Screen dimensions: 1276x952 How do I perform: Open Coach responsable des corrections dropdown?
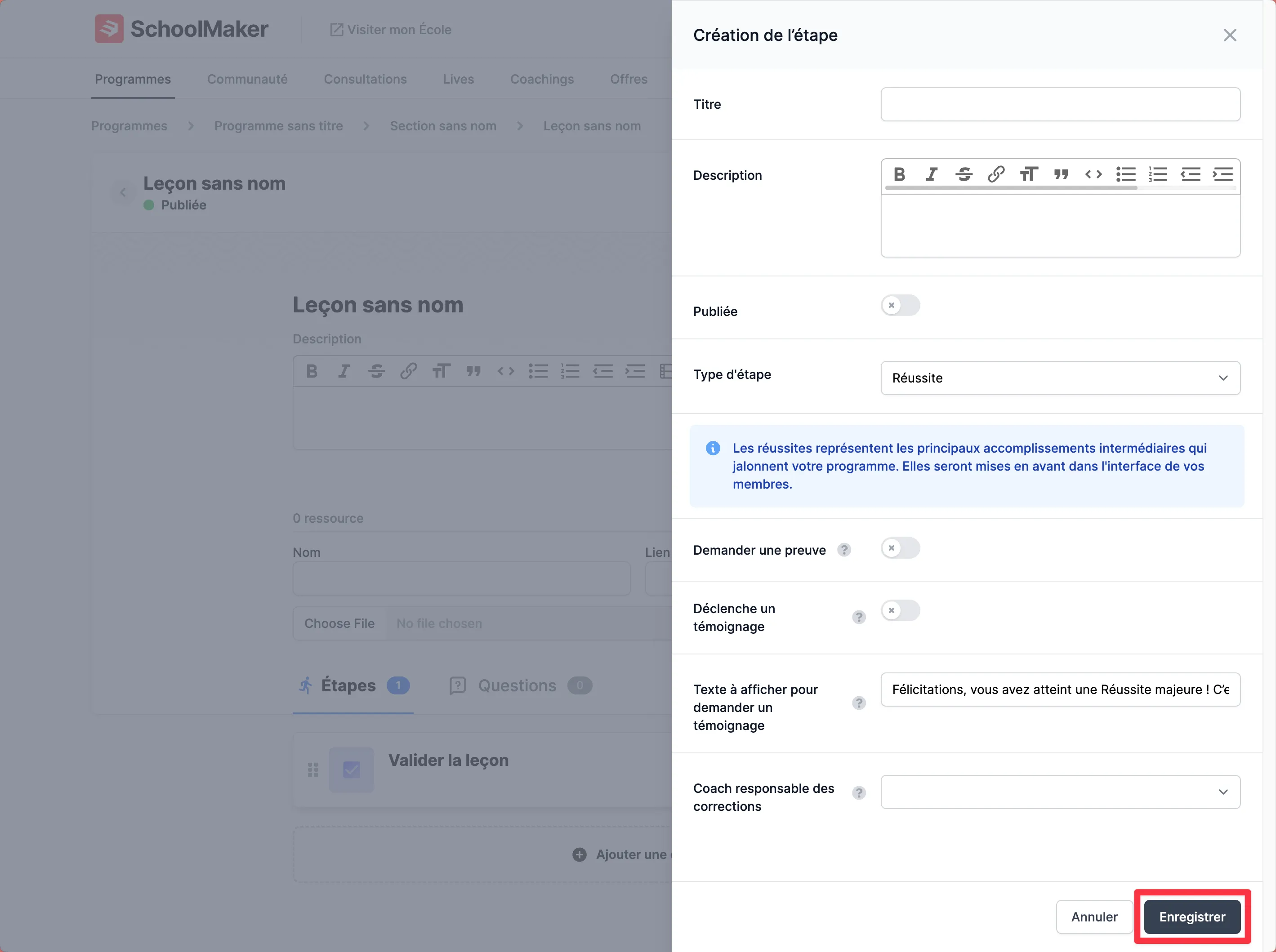click(x=1061, y=792)
